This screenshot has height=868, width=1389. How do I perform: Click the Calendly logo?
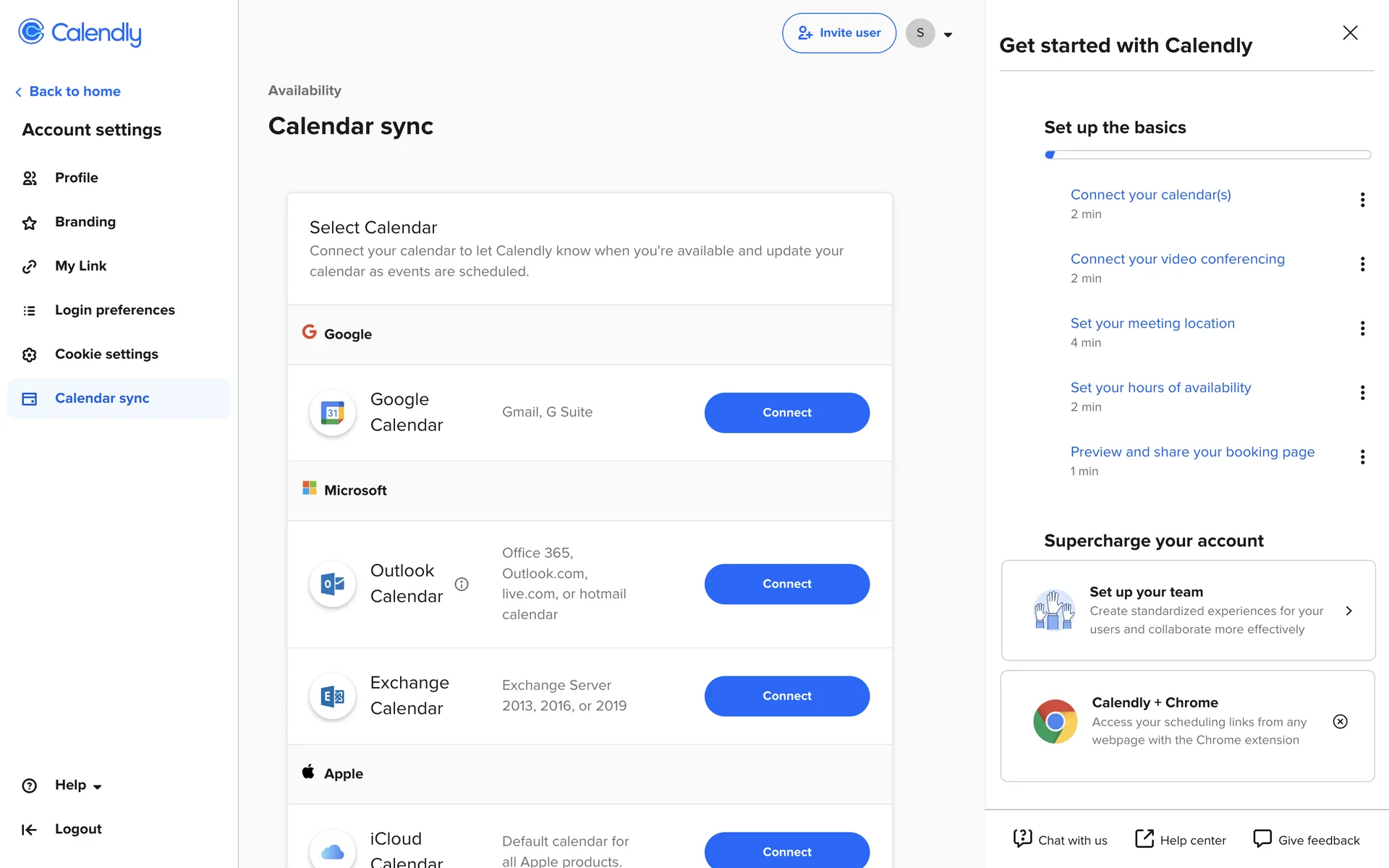pyautogui.click(x=80, y=33)
